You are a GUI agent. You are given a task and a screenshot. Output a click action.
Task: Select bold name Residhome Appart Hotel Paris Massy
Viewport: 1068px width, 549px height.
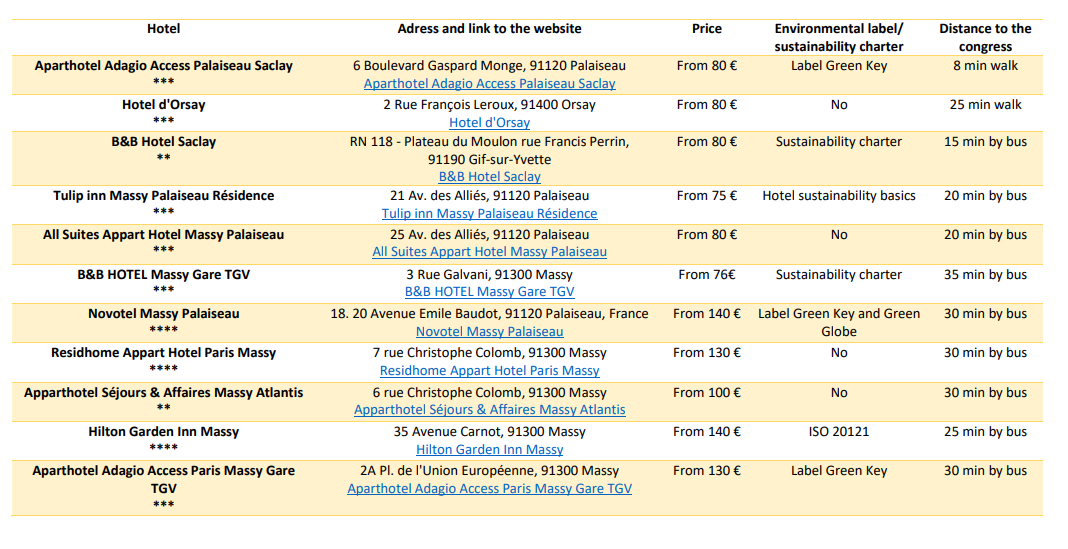point(163,353)
